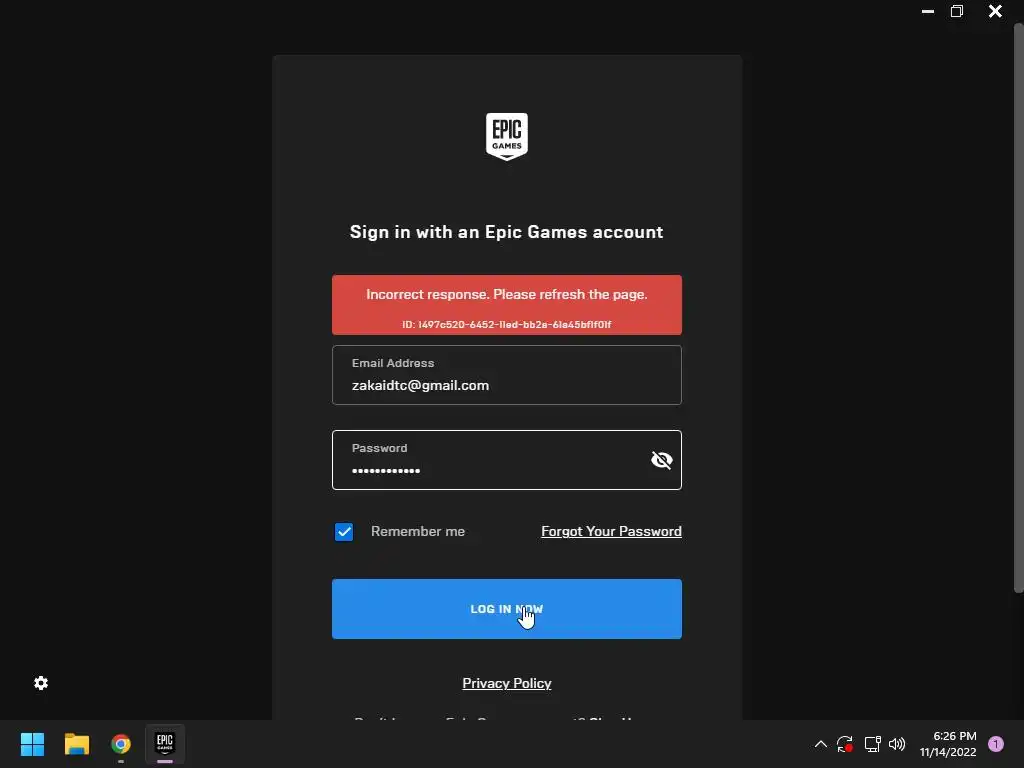This screenshot has width=1024, height=768.
Task: Restore down the launcher window
Action: pyautogui.click(x=957, y=11)
